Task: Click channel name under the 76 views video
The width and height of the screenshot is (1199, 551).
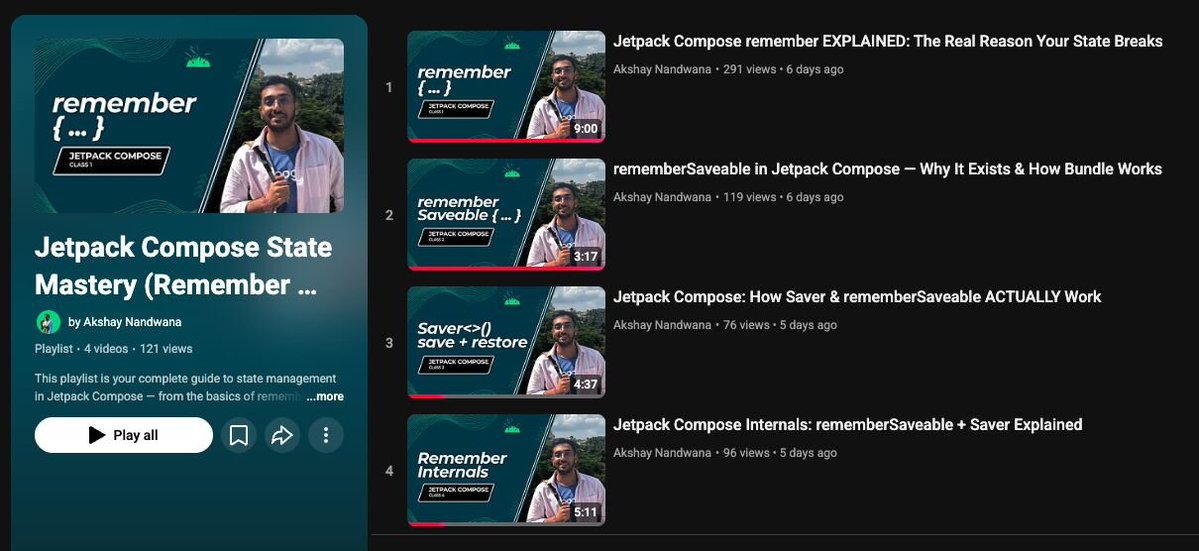Action: (x=662, y=325)
